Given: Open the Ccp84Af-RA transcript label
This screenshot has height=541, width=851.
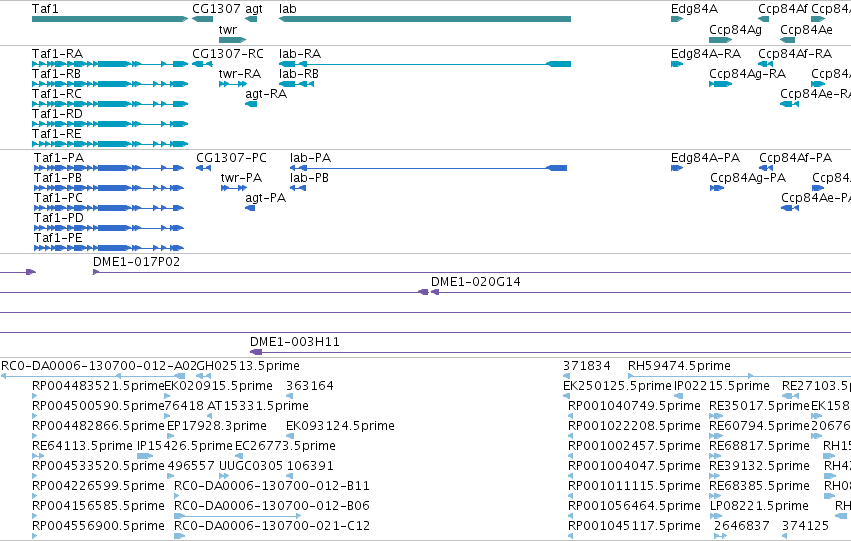Looking at the screenshot, I should (795, 54).
